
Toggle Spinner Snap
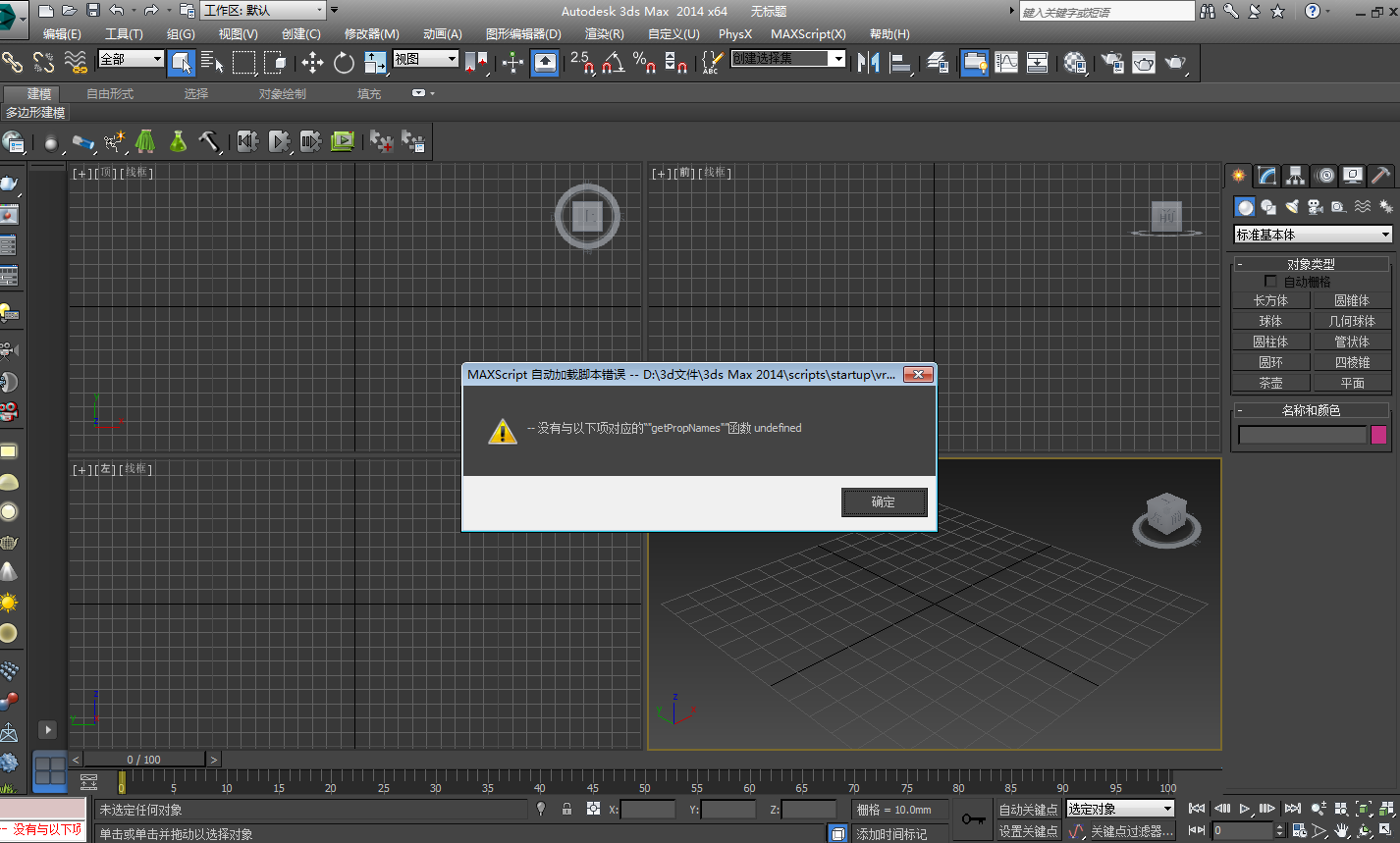[676, 63]
